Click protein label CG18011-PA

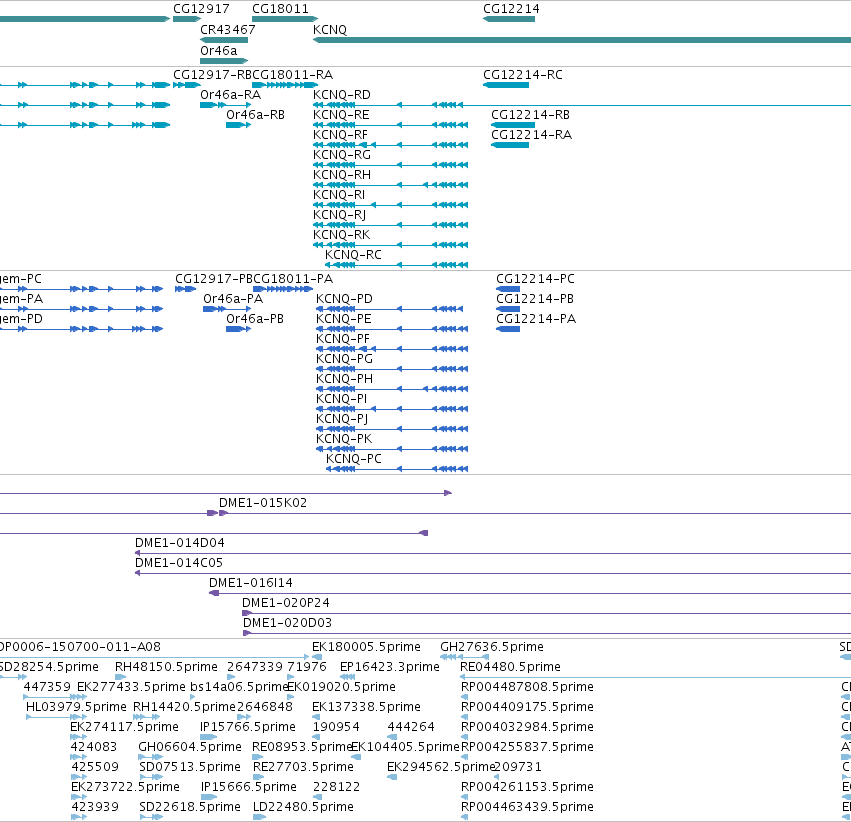(x=293, y=278)
